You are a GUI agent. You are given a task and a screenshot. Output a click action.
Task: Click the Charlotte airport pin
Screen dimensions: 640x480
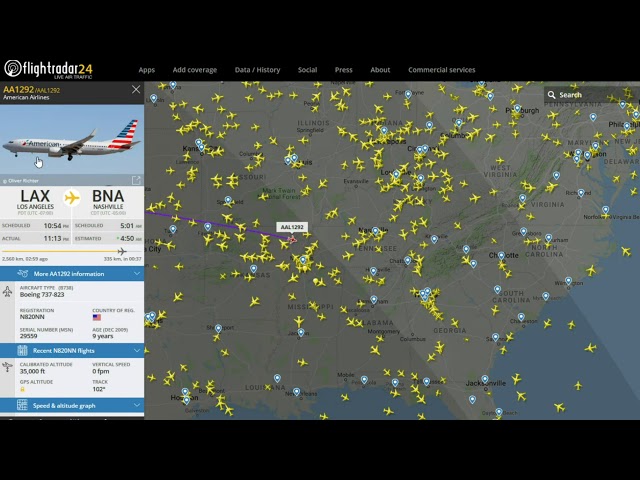click(501, 256)
